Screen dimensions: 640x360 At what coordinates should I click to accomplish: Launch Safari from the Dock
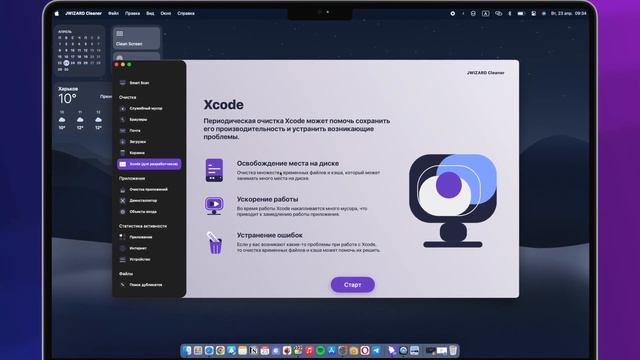click(209, 350)
